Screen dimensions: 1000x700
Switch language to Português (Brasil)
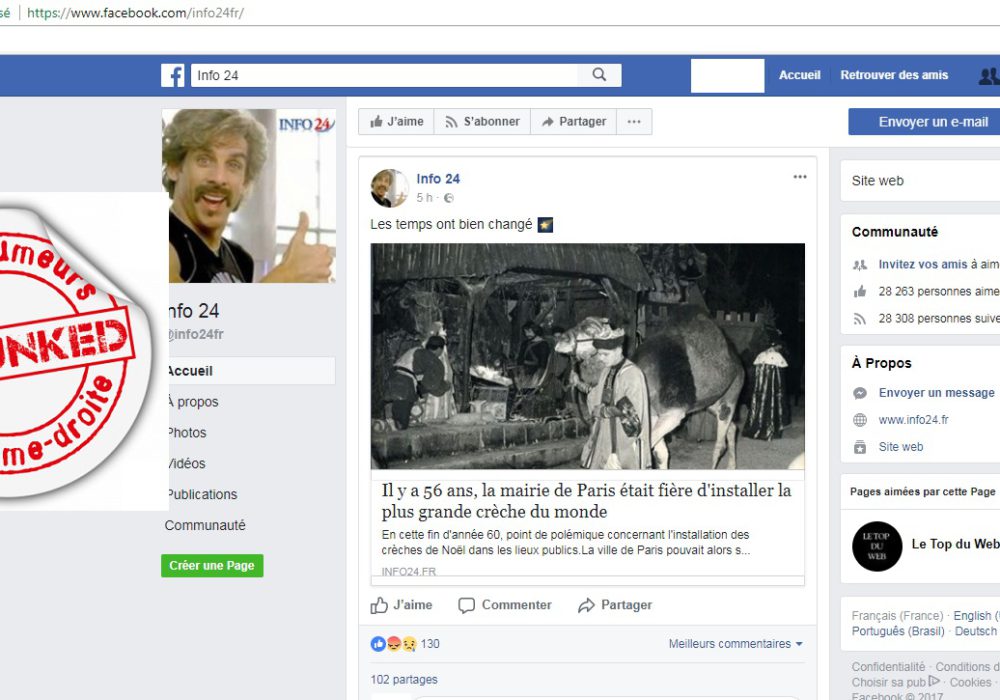click(898, 631)
